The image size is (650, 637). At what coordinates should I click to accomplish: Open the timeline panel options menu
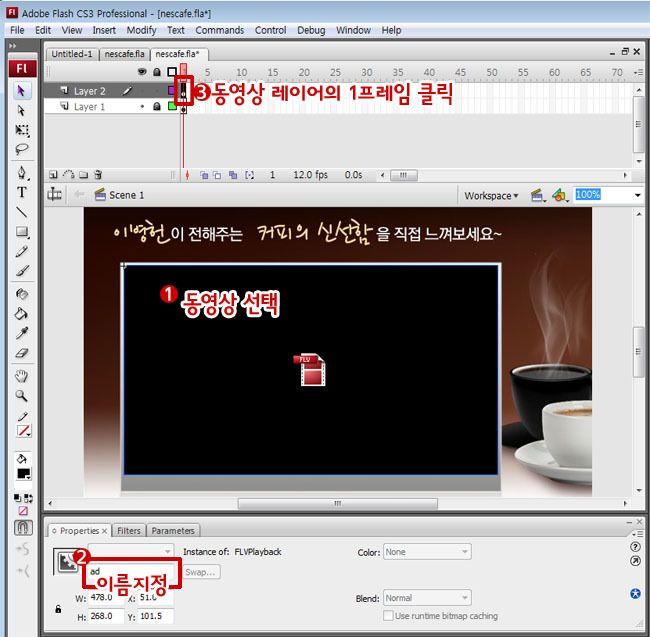pos(638,72)
